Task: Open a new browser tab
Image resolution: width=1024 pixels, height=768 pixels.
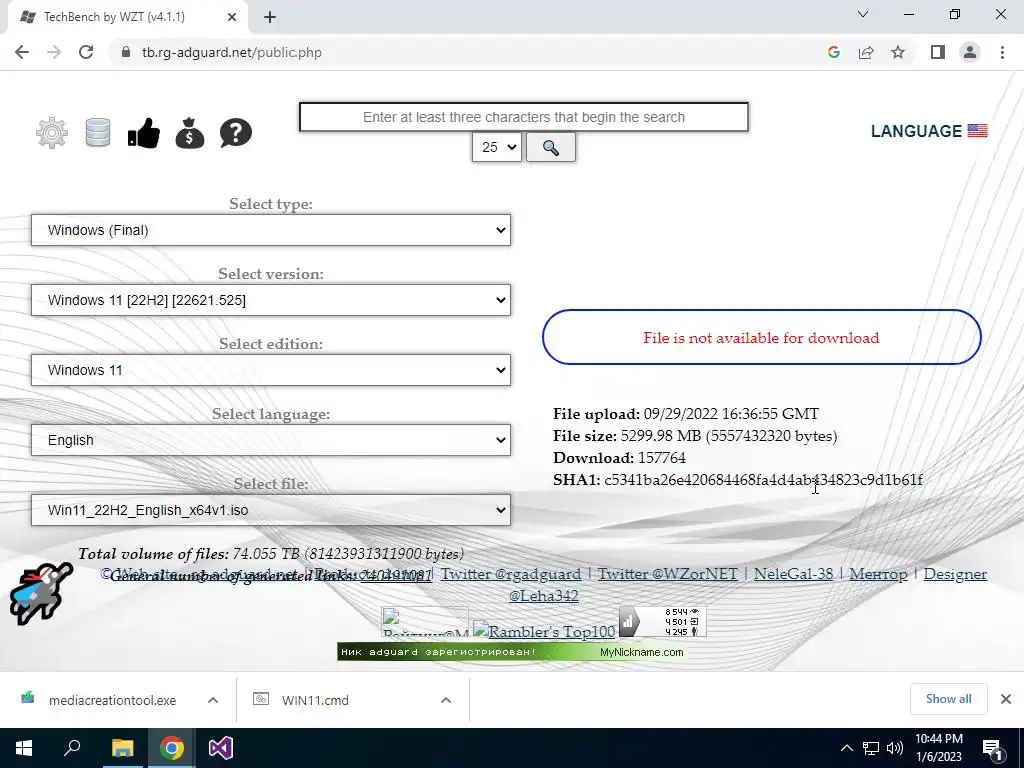Action: click(x=270, y=17)
